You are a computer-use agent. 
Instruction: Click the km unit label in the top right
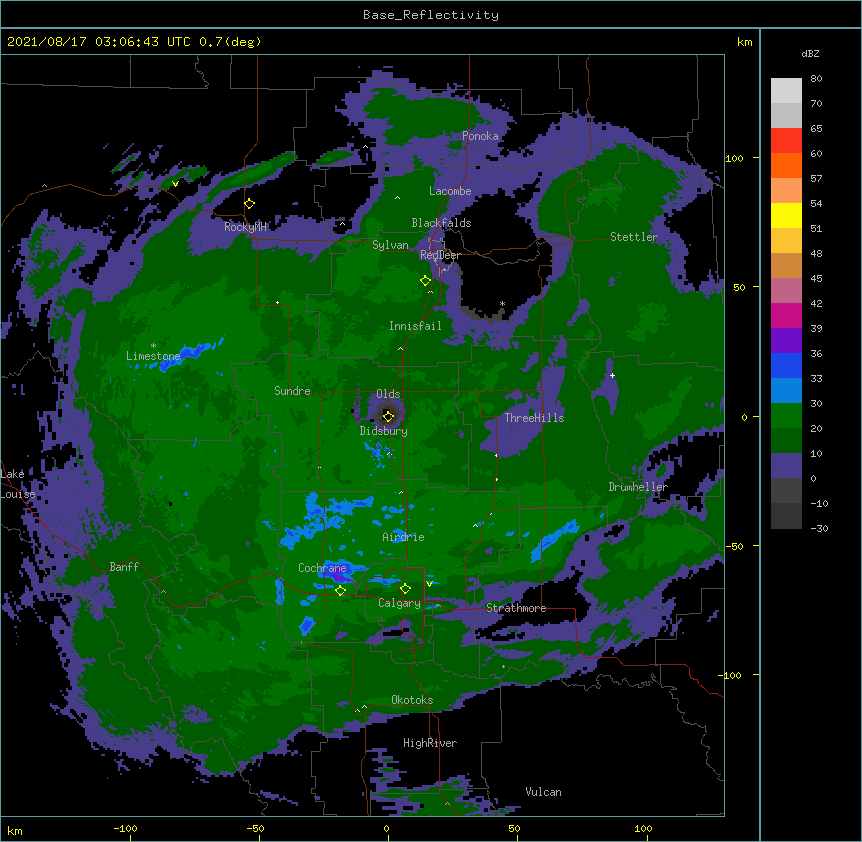click(744, 42)
